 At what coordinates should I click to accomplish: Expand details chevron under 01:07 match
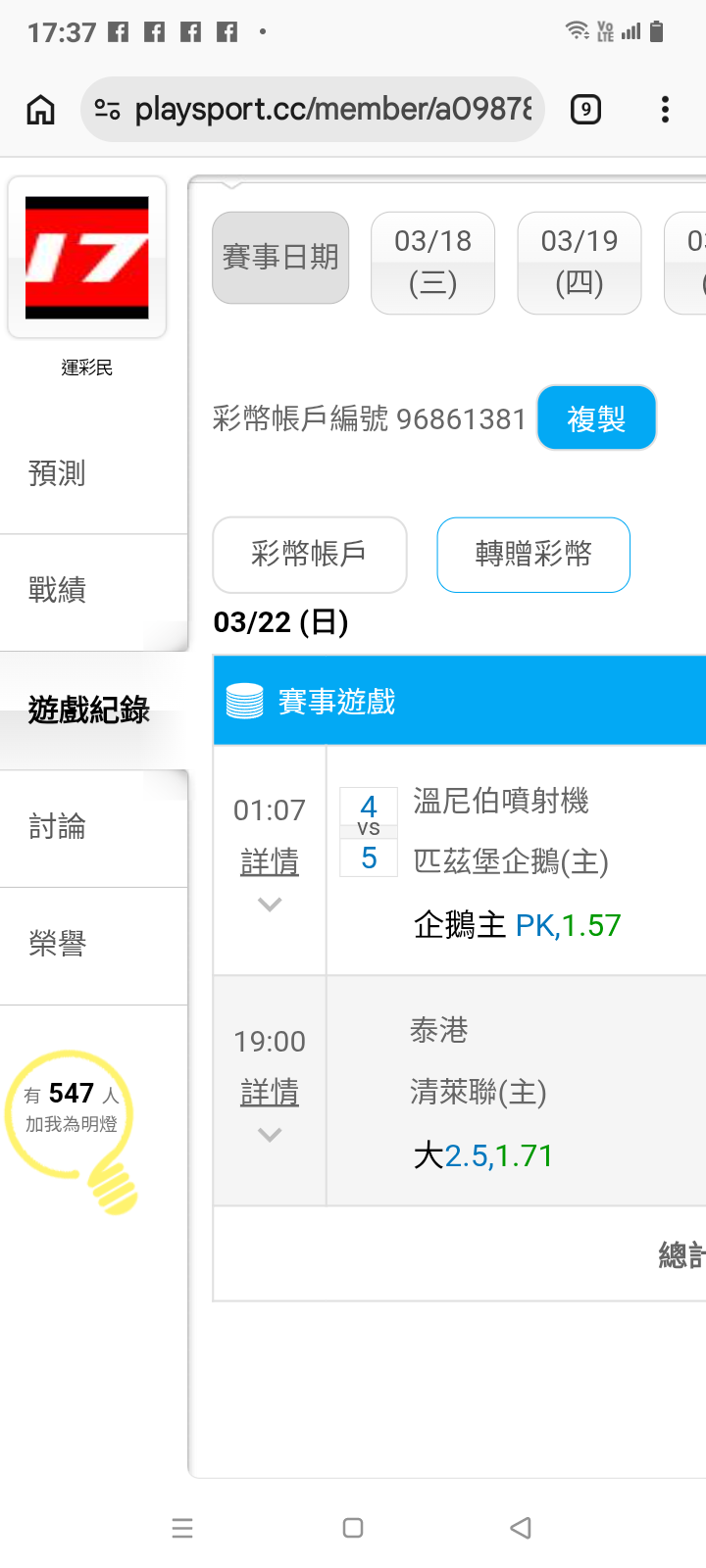pyautogui.click(x=270, y=905)
